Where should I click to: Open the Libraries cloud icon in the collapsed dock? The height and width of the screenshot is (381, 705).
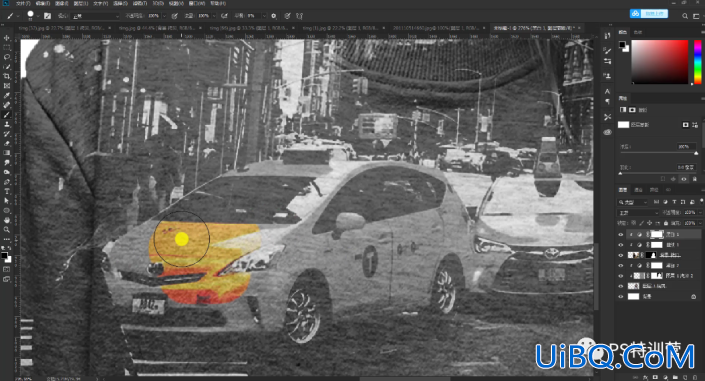(607, 132)
